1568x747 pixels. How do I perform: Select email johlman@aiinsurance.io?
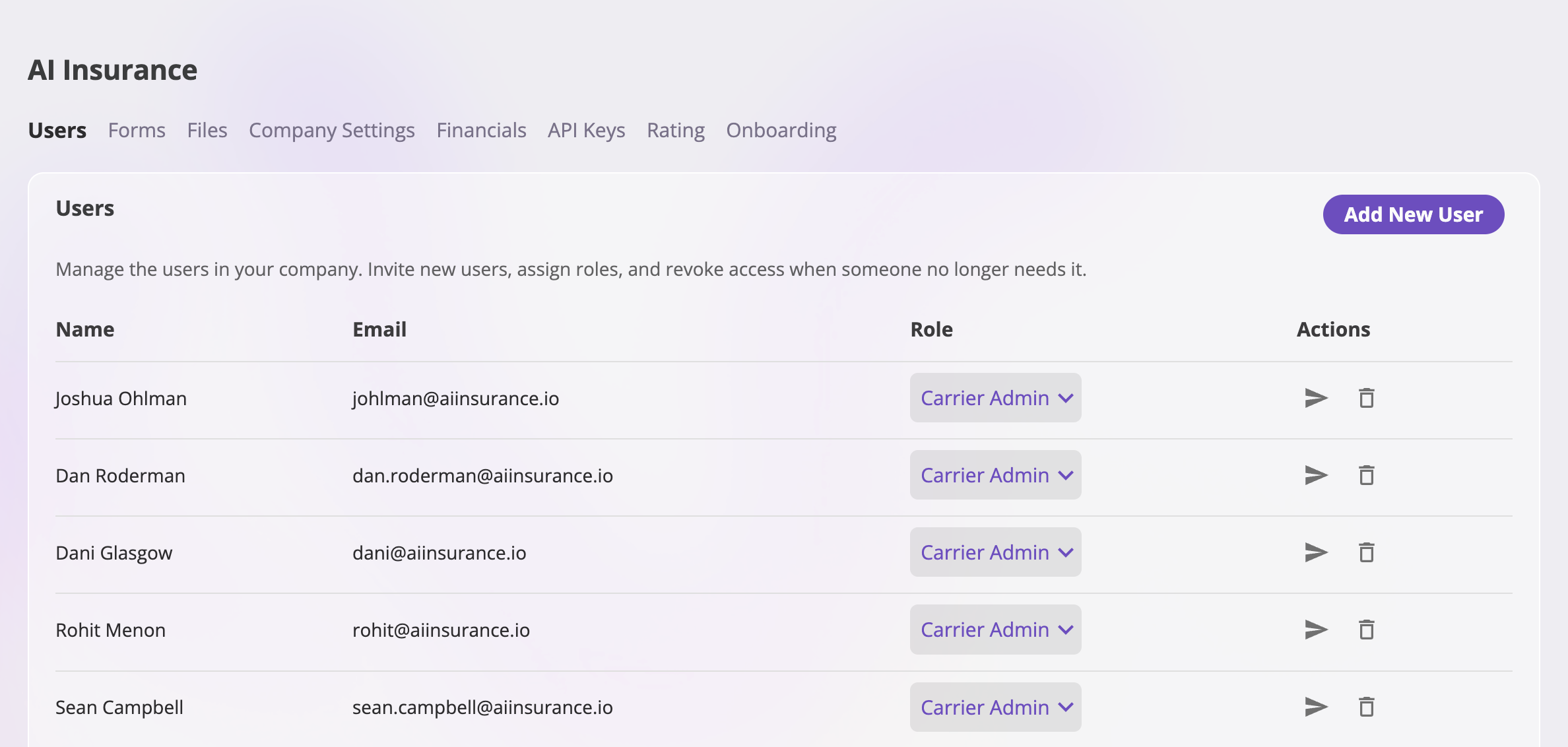click(455, 399)
